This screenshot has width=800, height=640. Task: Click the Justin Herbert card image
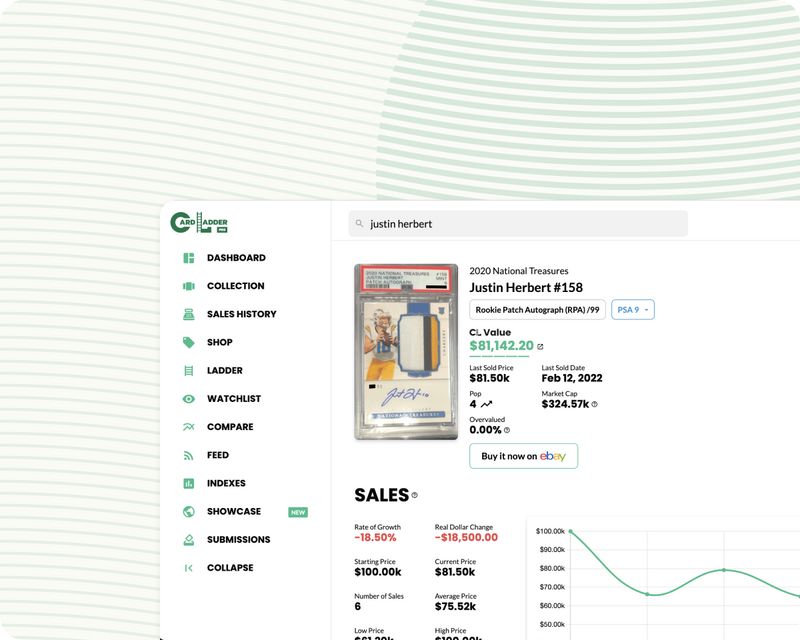click(x=406, y=352)
